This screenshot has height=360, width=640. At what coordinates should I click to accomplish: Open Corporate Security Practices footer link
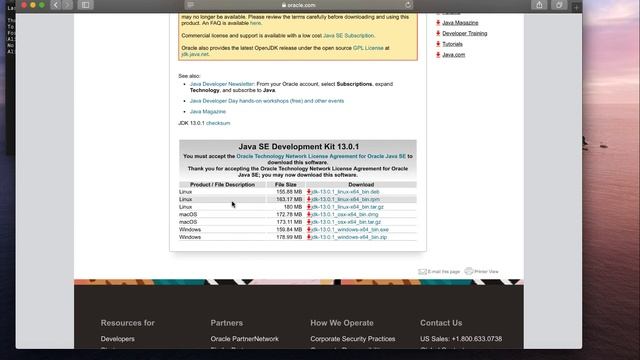[x=353, y=339]
